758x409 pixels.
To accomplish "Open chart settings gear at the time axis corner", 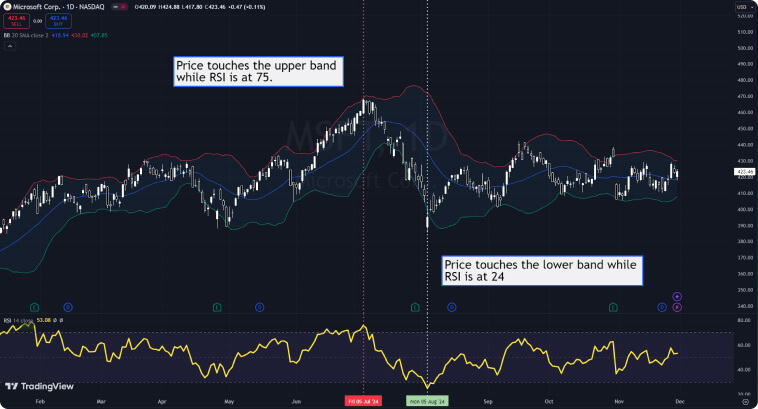I will [x=745, y=402].
